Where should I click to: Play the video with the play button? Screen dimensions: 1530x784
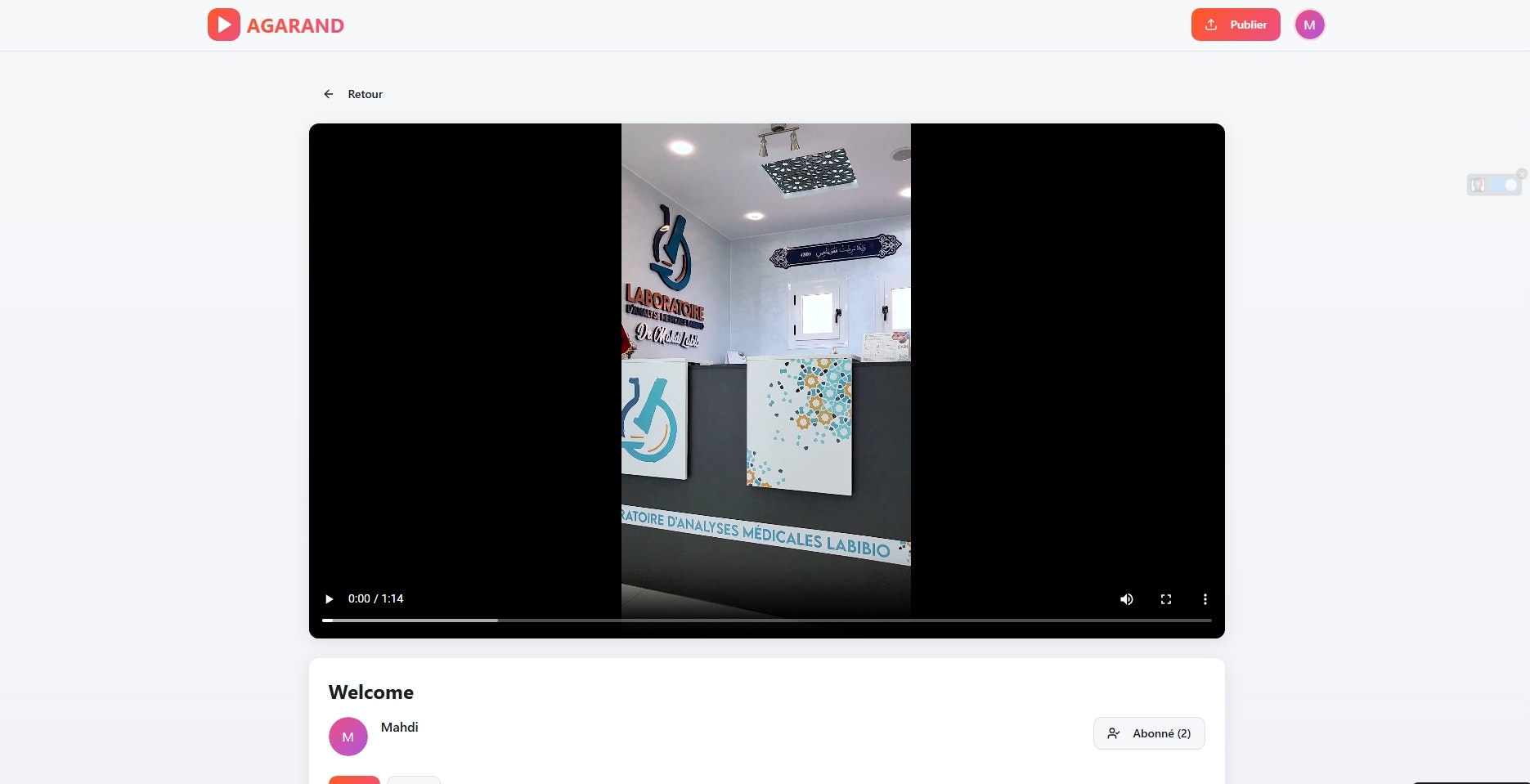pyautogui.click(x=329, y=599)
